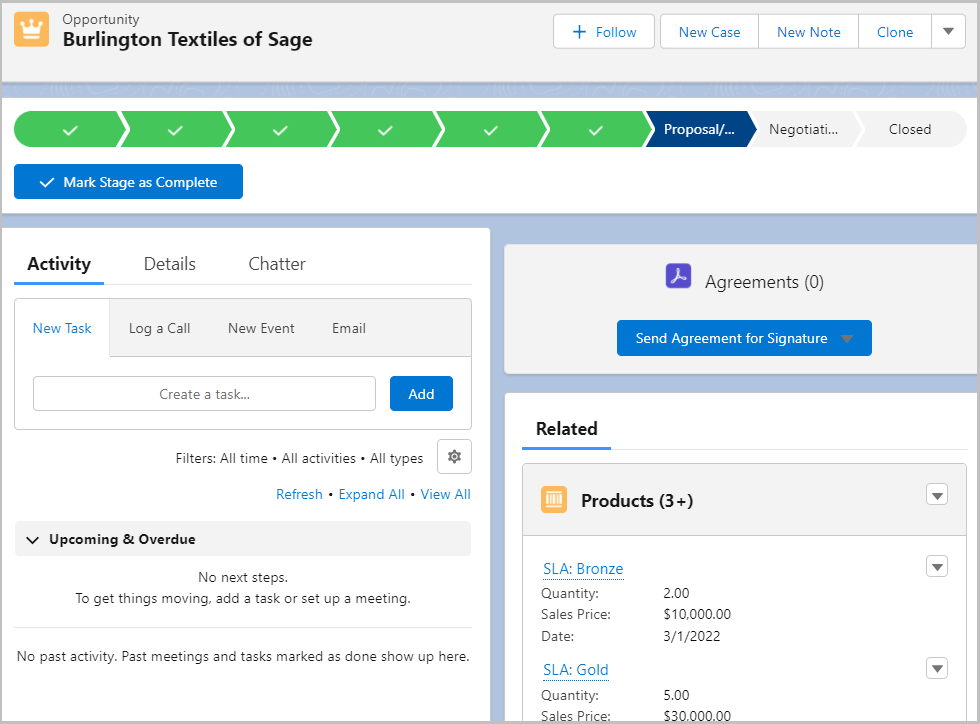
Task: Collapse the Upcoming & Overdue section
Action: (x=33, y=540)
